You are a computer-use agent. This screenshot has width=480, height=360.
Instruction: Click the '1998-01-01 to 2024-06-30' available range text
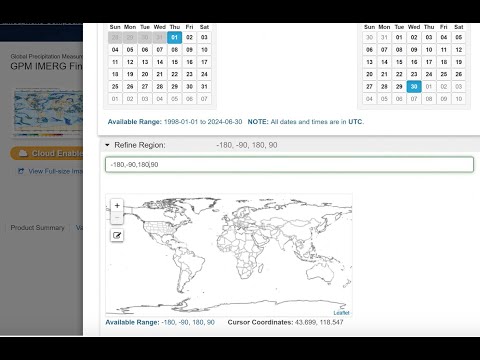203,122
